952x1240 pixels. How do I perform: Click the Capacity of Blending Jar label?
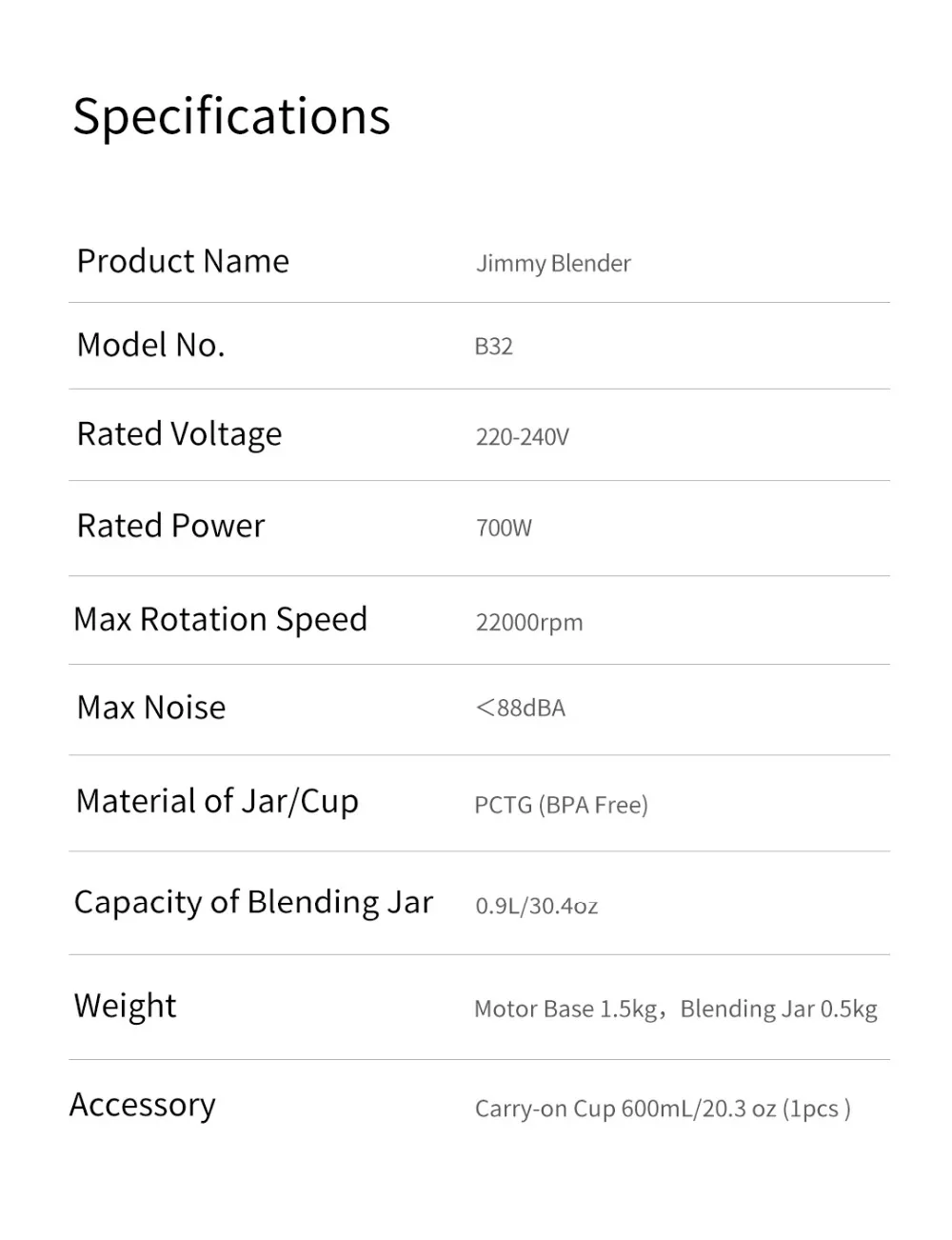(x=253, y=902)
